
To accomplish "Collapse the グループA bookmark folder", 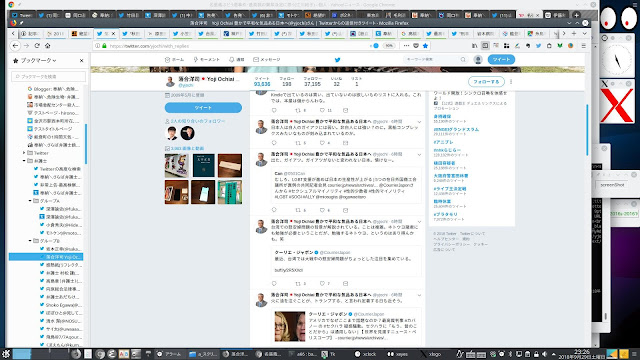I will click(30, 201).
